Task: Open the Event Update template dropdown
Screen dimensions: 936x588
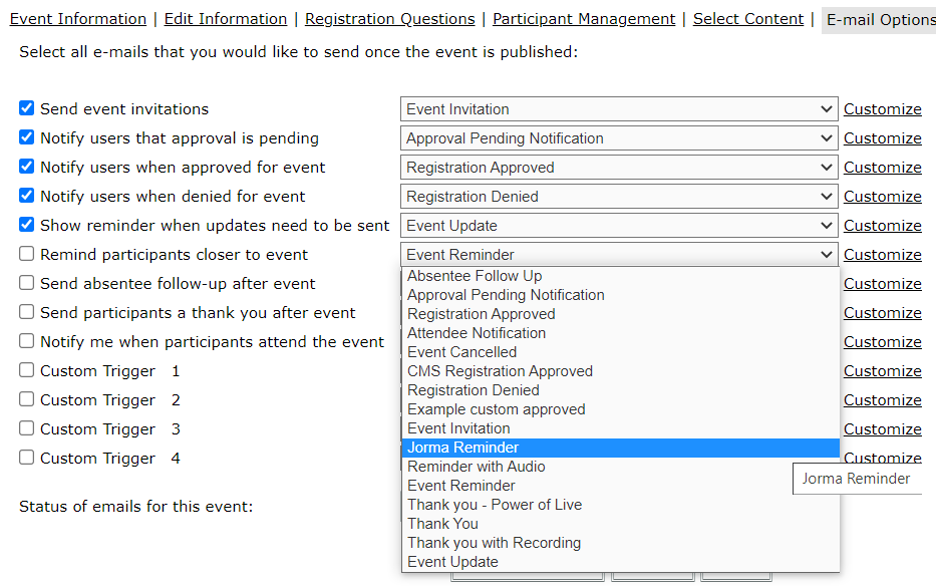Action: tap(619, 226)
